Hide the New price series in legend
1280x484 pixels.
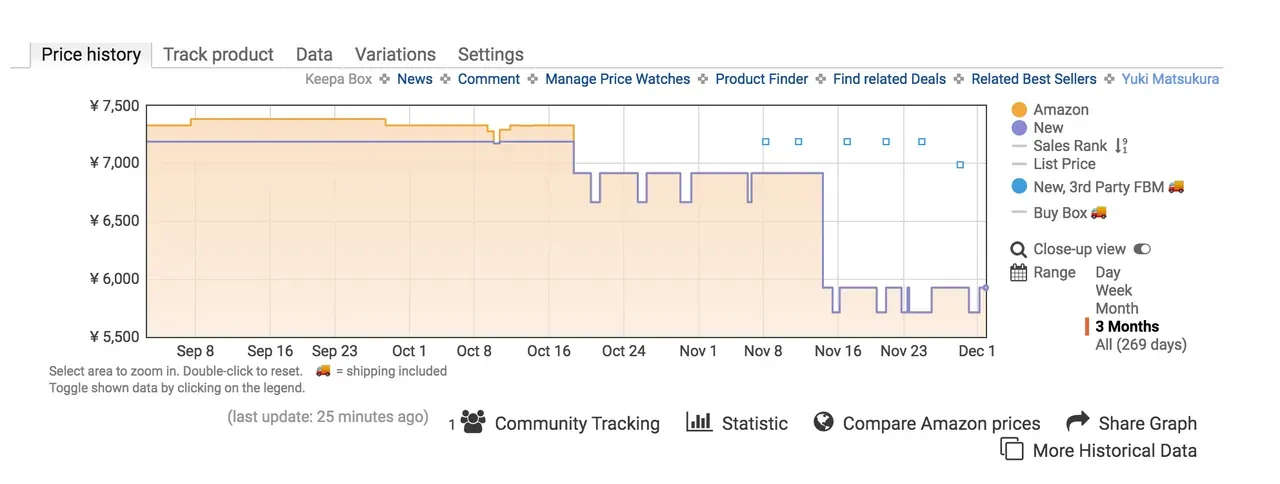1048,128
